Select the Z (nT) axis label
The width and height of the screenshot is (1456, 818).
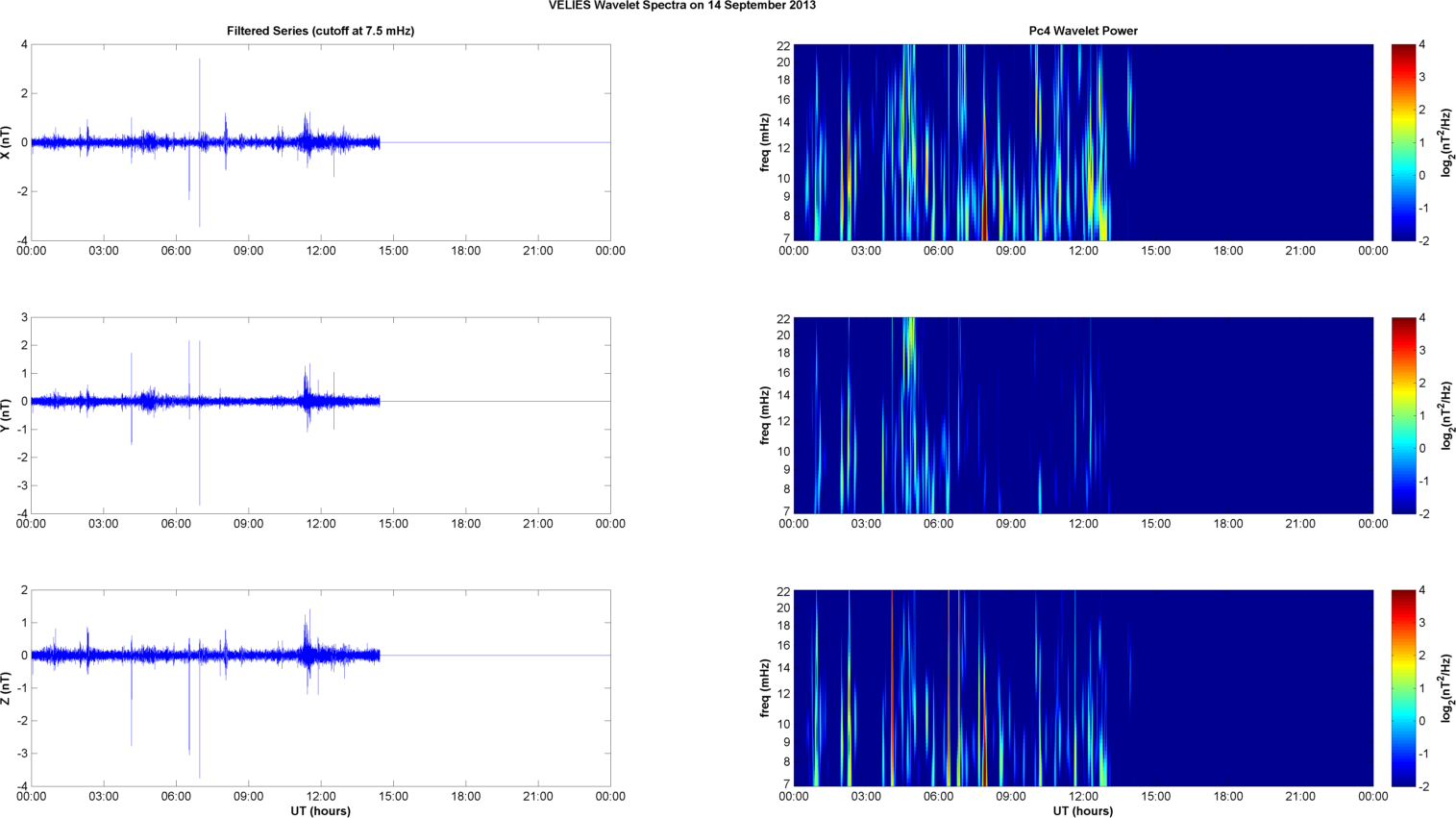[7, 688]
